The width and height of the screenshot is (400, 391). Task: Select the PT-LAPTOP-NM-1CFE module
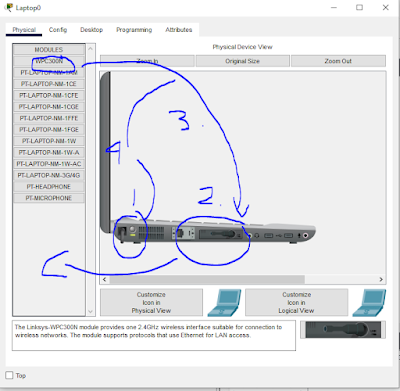point(49,95)
